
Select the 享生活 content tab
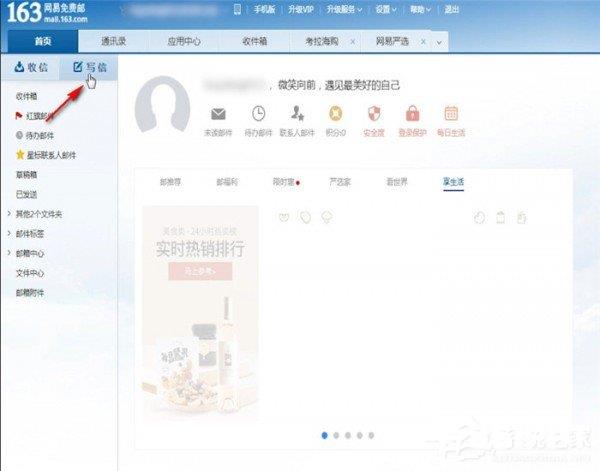tap(453, 182)
